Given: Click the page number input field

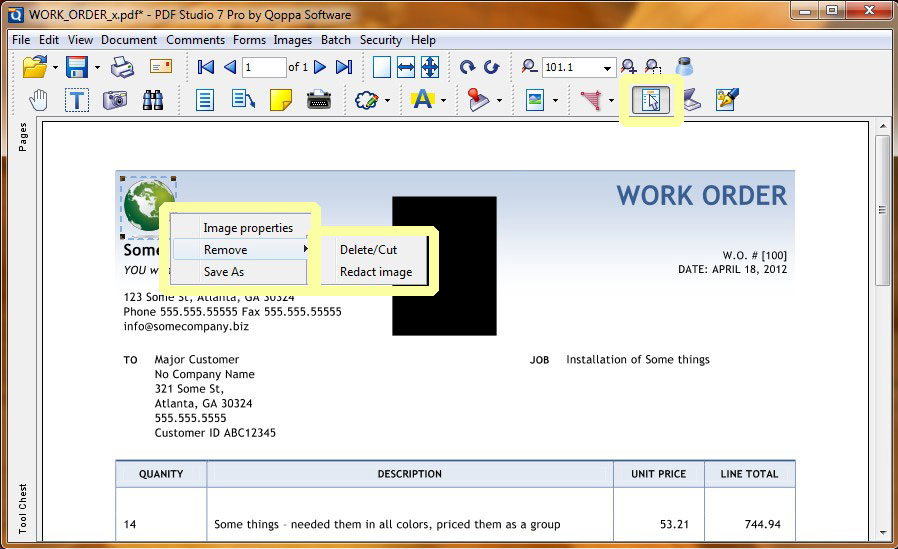Looking at the screenshot, I should (263, 68).
